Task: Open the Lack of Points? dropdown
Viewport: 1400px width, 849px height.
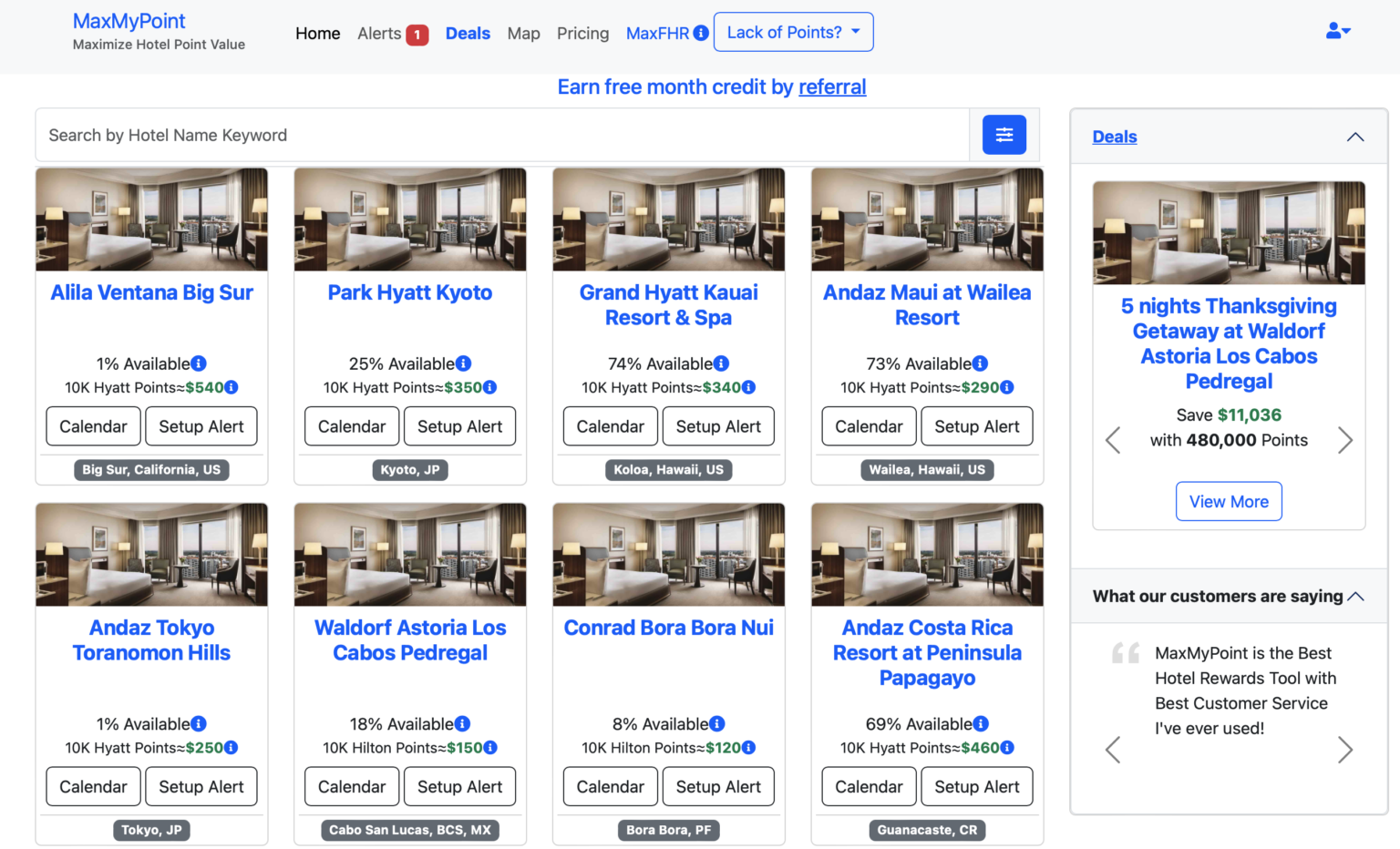Action: pos(792,31)
